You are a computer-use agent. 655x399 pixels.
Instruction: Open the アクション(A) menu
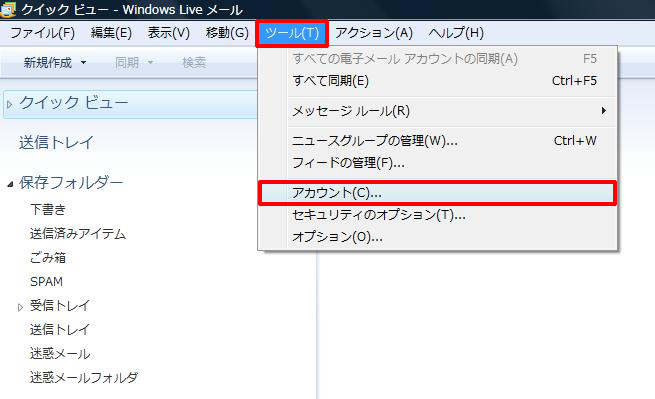point(374,33)
